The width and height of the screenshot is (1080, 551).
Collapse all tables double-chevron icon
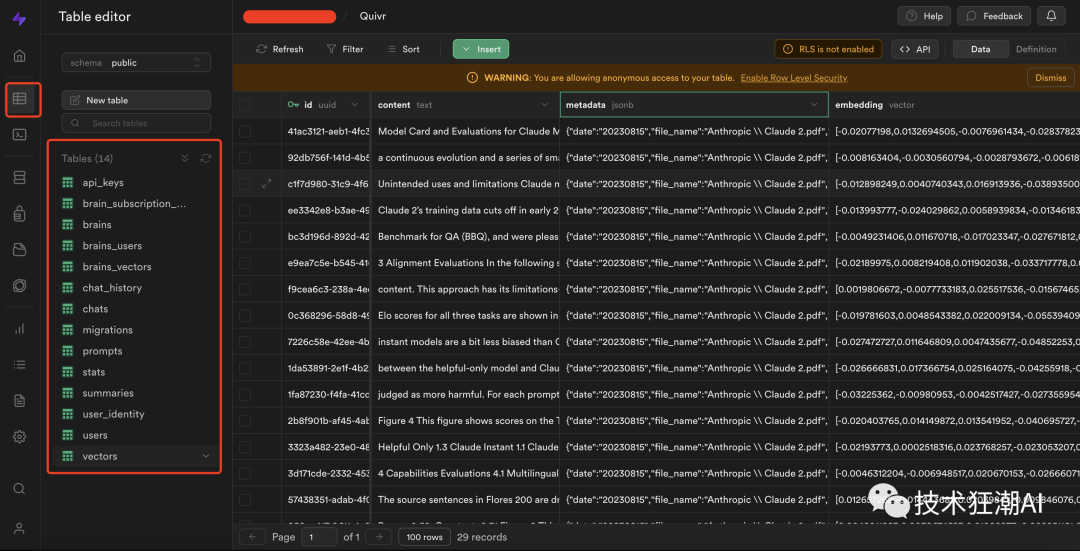tap(185, 158)
